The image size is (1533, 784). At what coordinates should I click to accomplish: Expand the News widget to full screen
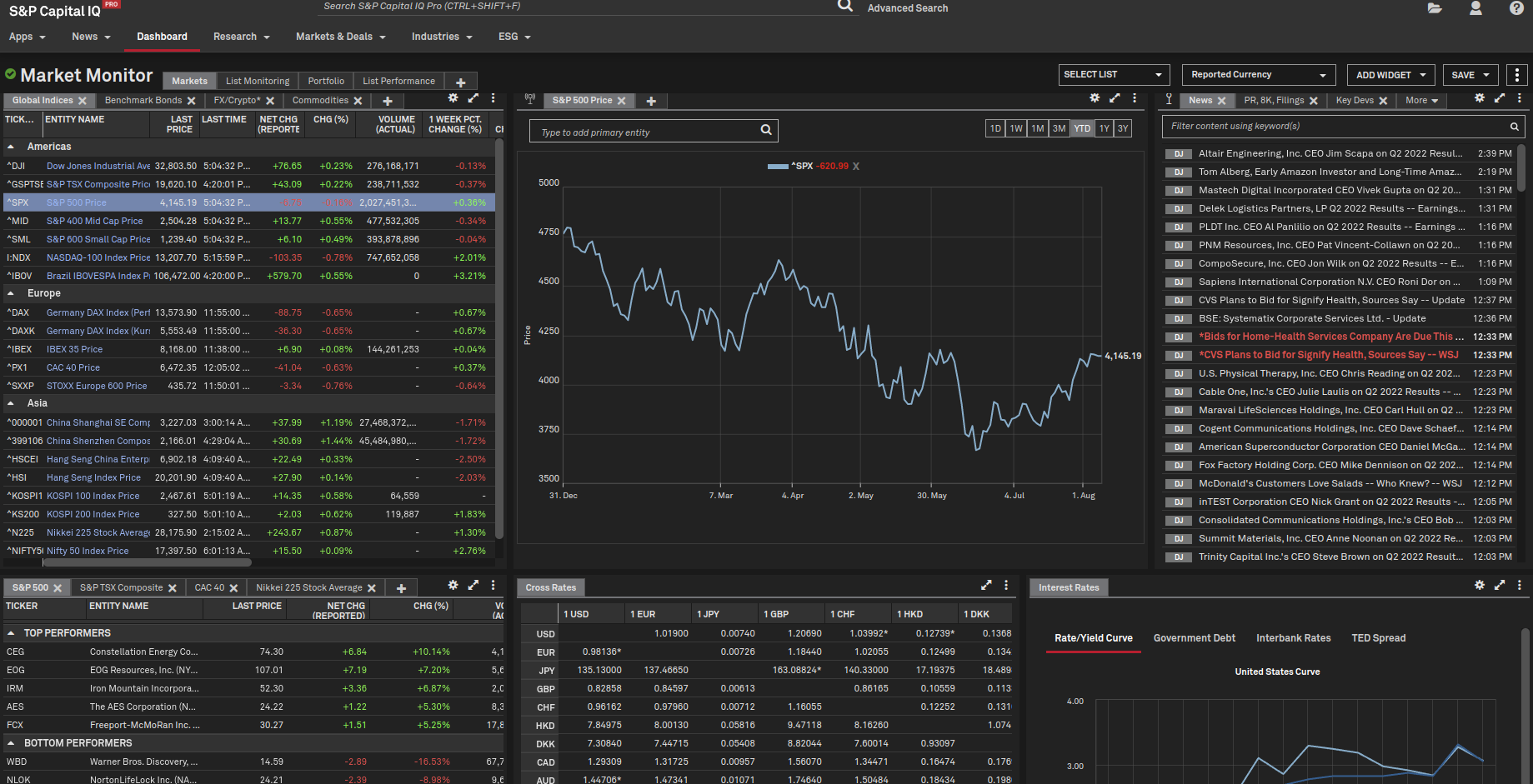[1500, 97]
